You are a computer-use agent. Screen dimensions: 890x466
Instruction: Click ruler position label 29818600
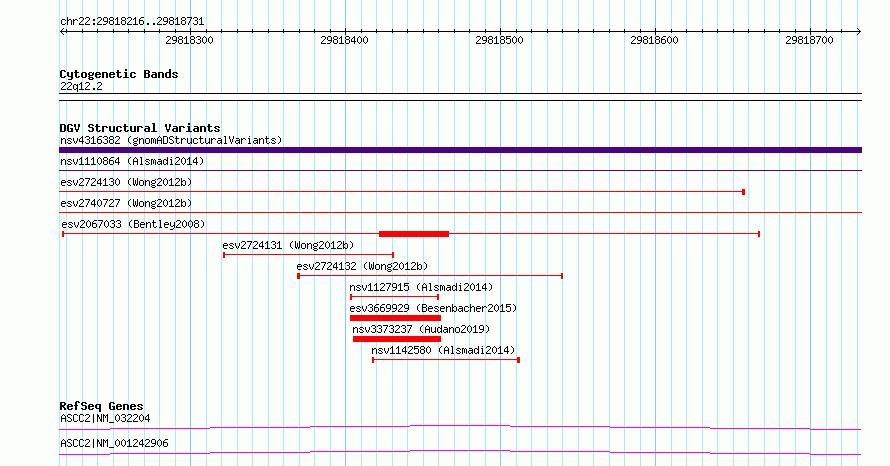[x=654, y=40]
